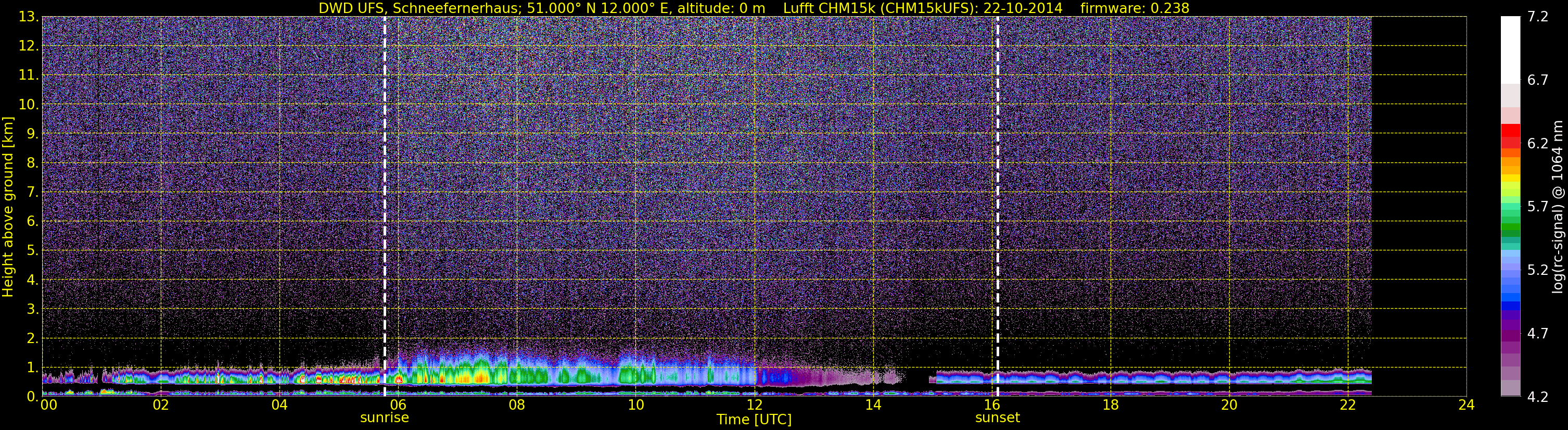Click the 08 time tick label

click(517, 405)
